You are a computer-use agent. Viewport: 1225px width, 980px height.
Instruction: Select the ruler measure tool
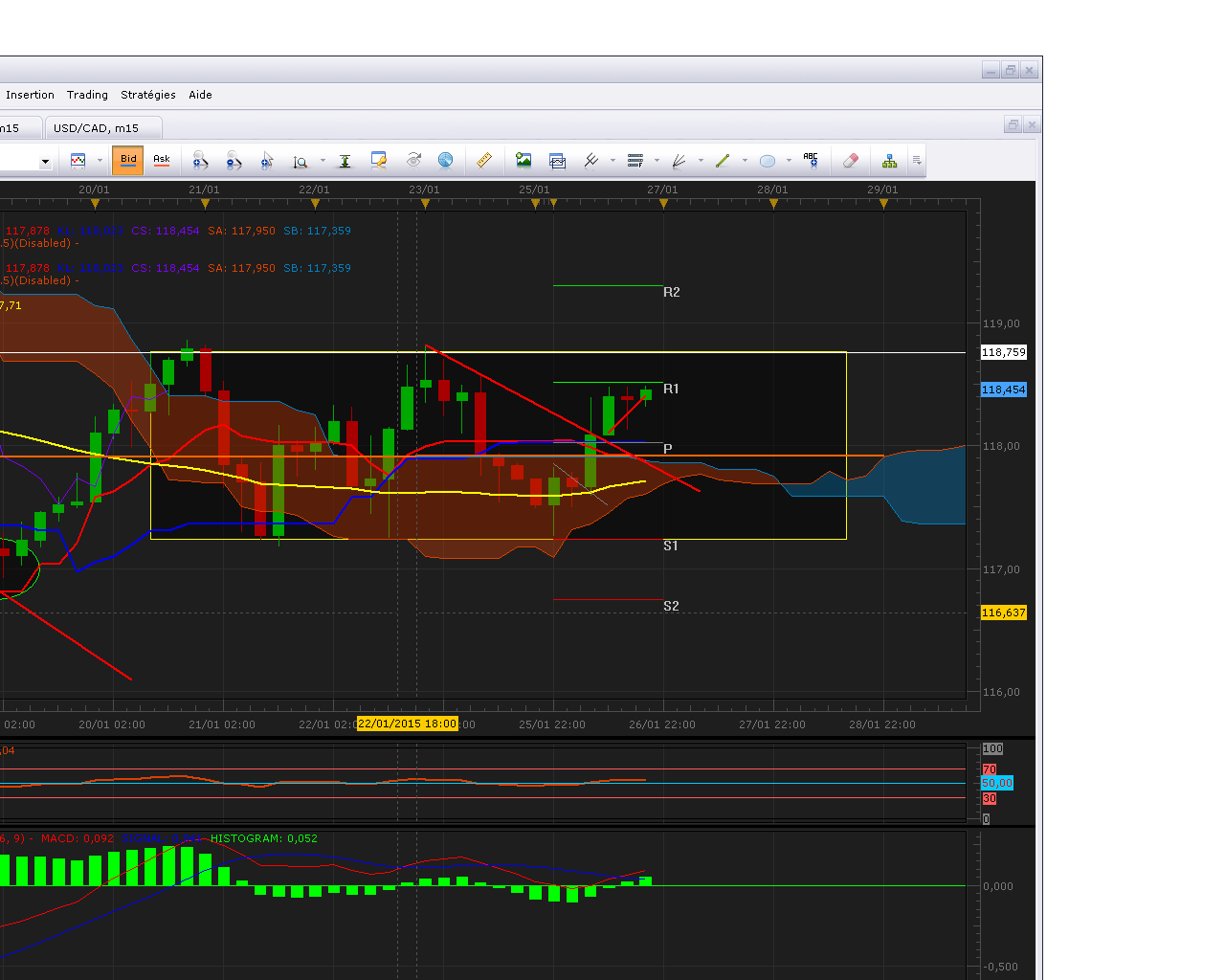pos(484,161)
